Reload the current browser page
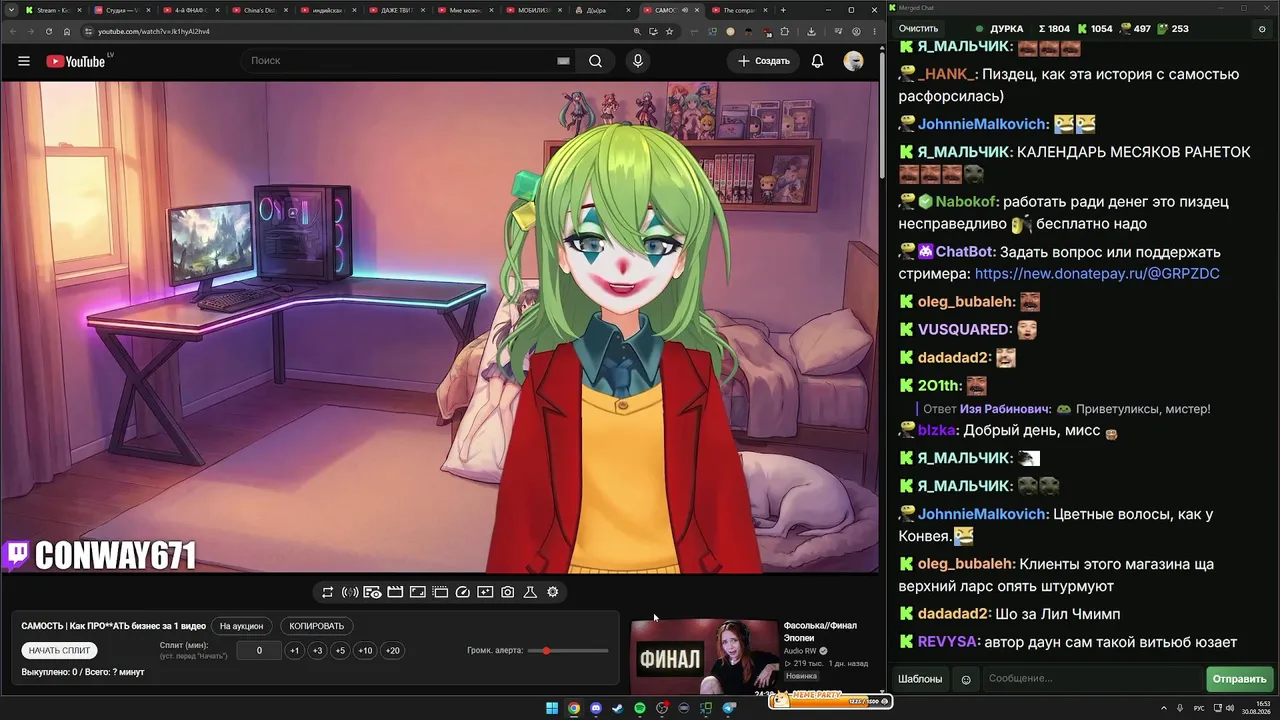Image resolution: width=1280 pixels, height=720 pixels. 49,31
